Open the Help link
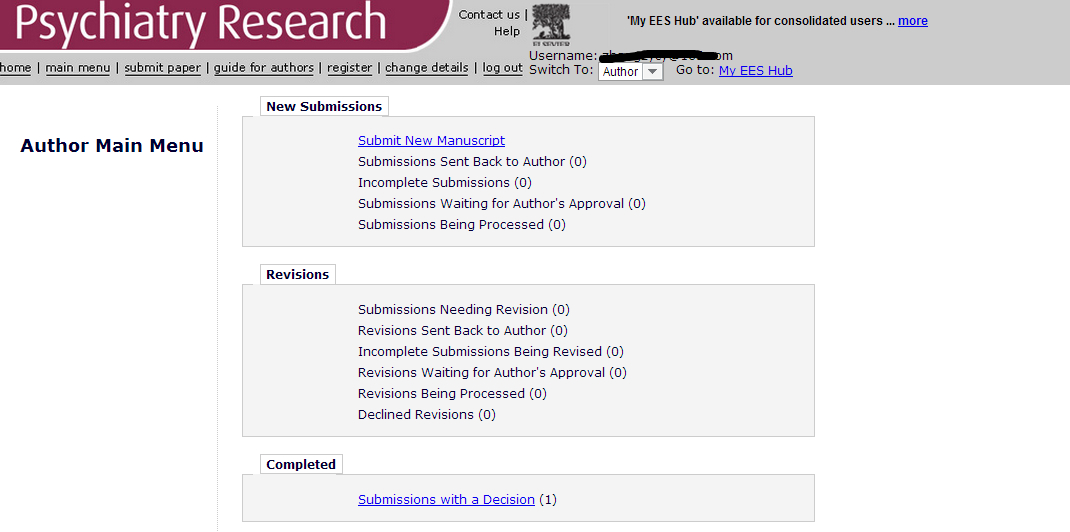 [507, 31]
